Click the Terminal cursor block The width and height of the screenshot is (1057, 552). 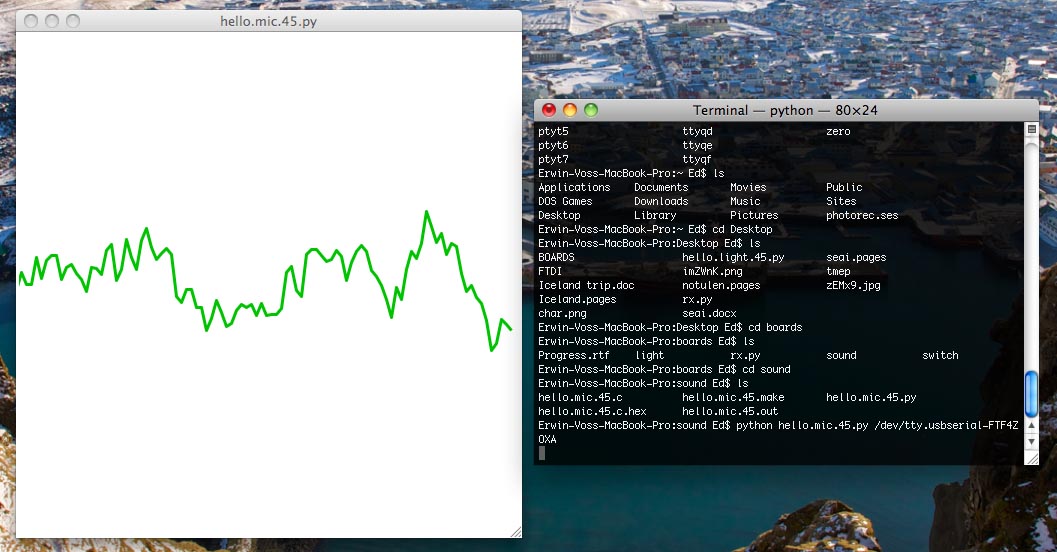542,454
